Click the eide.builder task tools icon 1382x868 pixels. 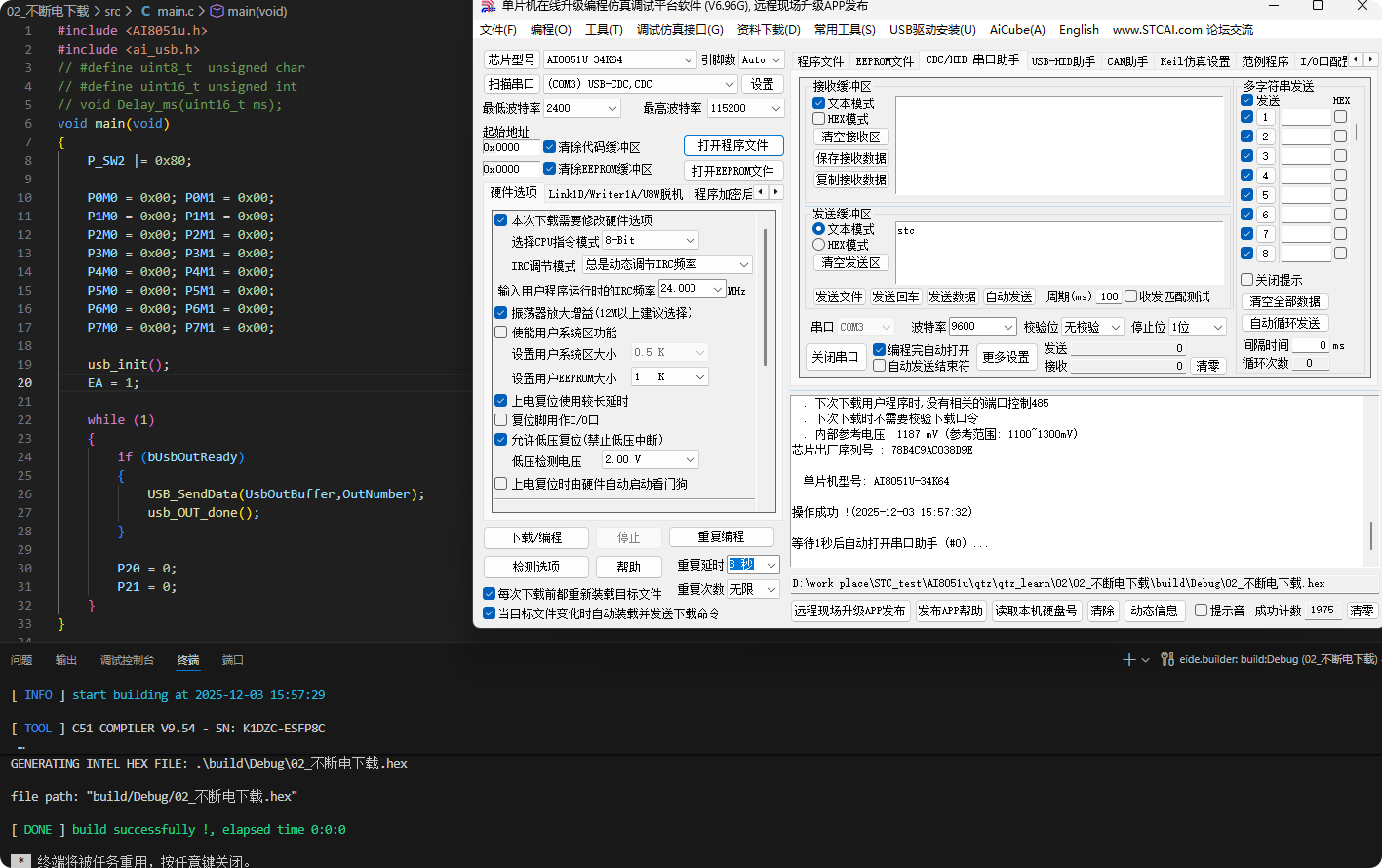coord(1167,660)
